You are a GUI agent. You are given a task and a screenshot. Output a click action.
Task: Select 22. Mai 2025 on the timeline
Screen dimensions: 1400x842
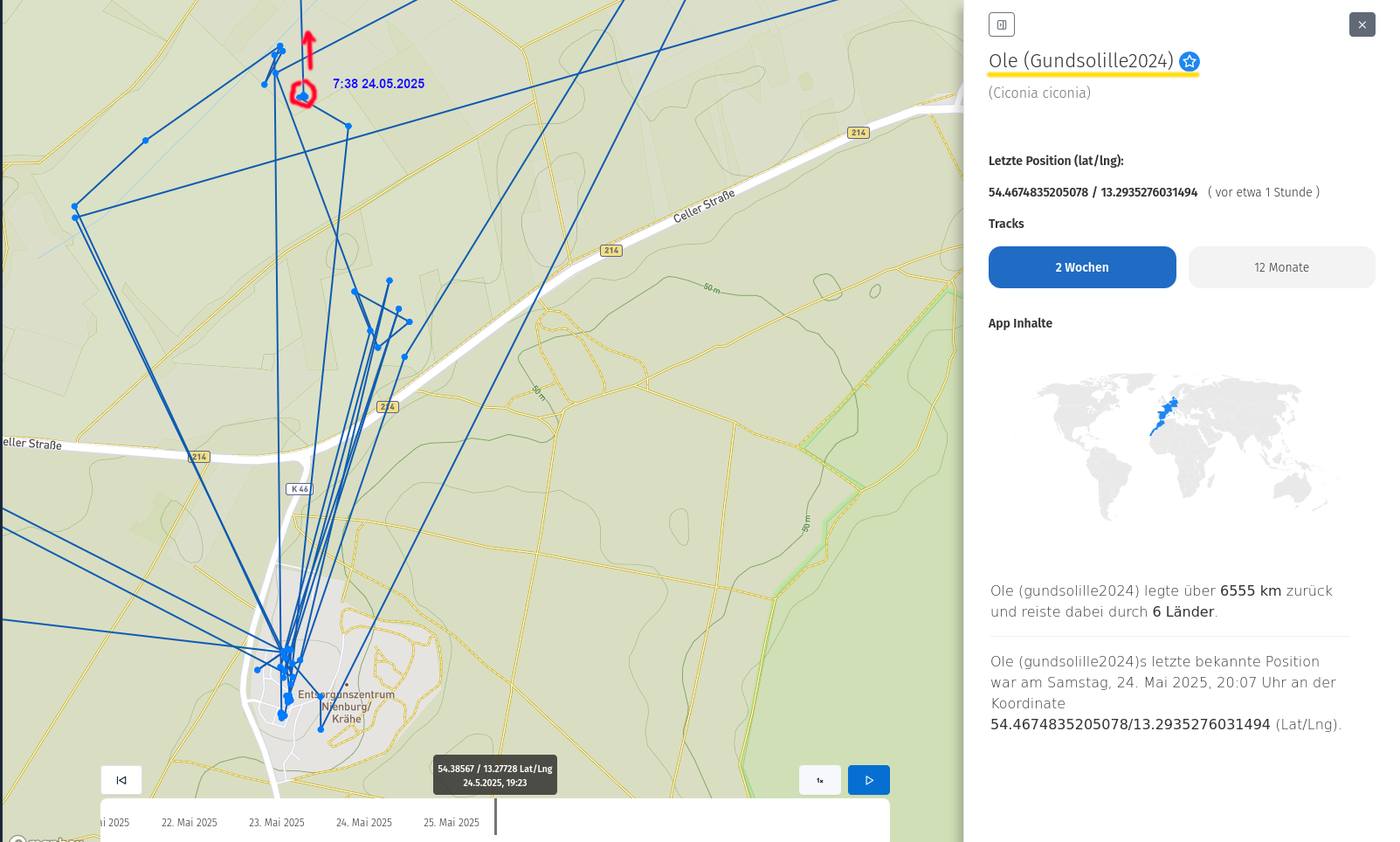[x=190, y=823]
